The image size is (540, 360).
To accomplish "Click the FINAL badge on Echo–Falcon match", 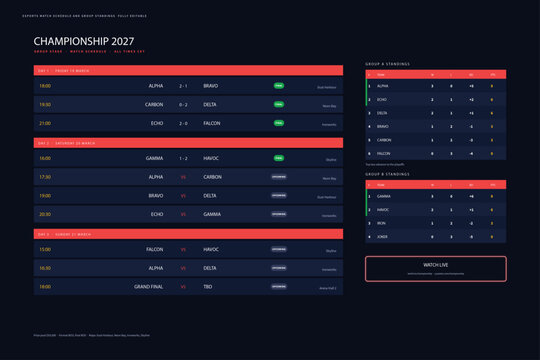I will click(x=279, y=123).
